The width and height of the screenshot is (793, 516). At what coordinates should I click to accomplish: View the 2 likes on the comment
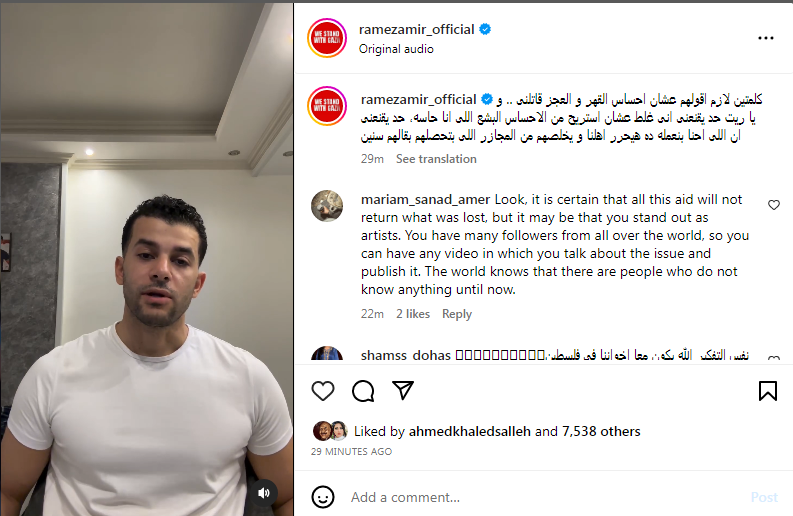click(413, 314)
